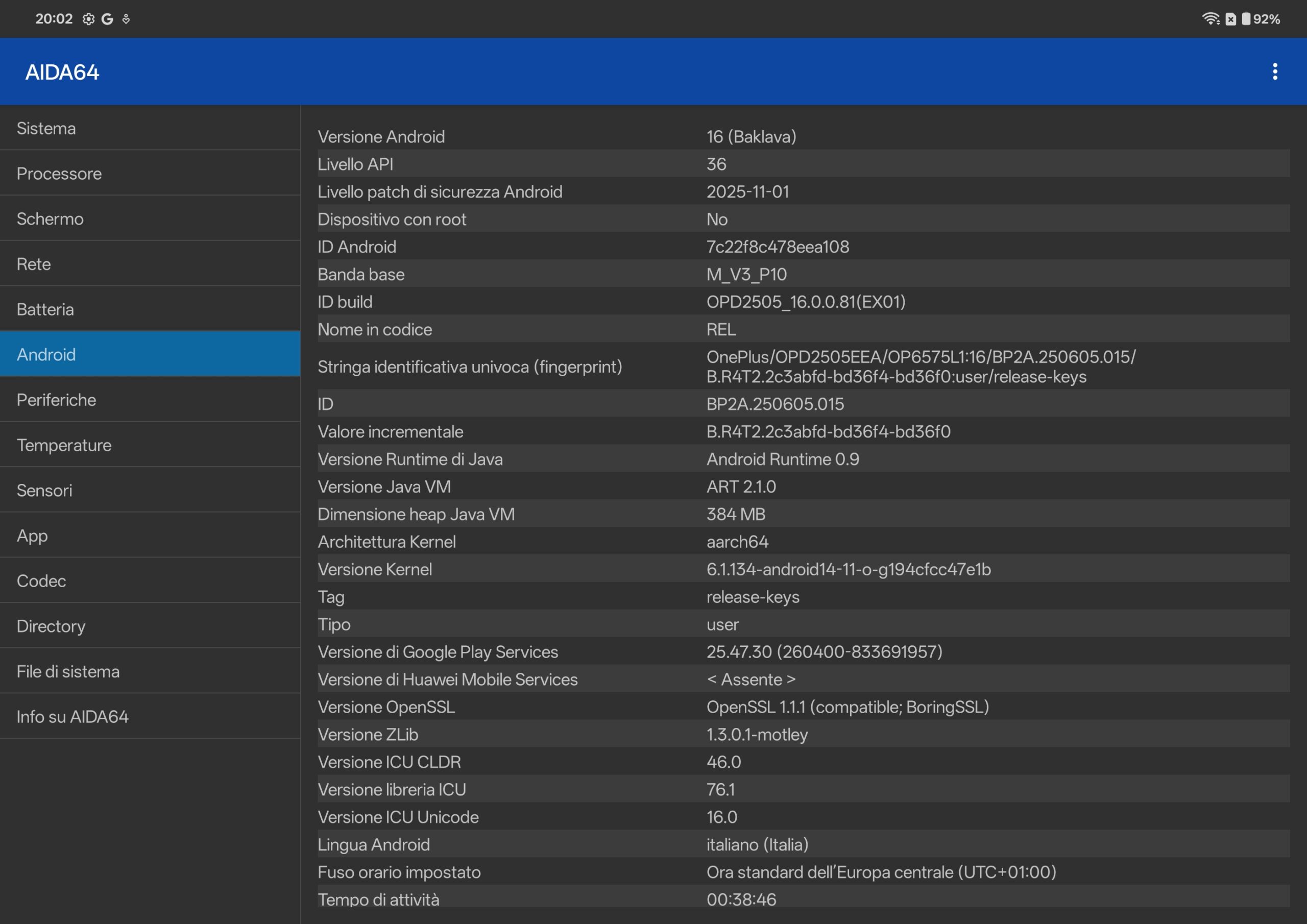The height and width of the screenshot is (924, 1307).
Task: Select the Versione Kernel row
Action: click(x=803, y=569)
